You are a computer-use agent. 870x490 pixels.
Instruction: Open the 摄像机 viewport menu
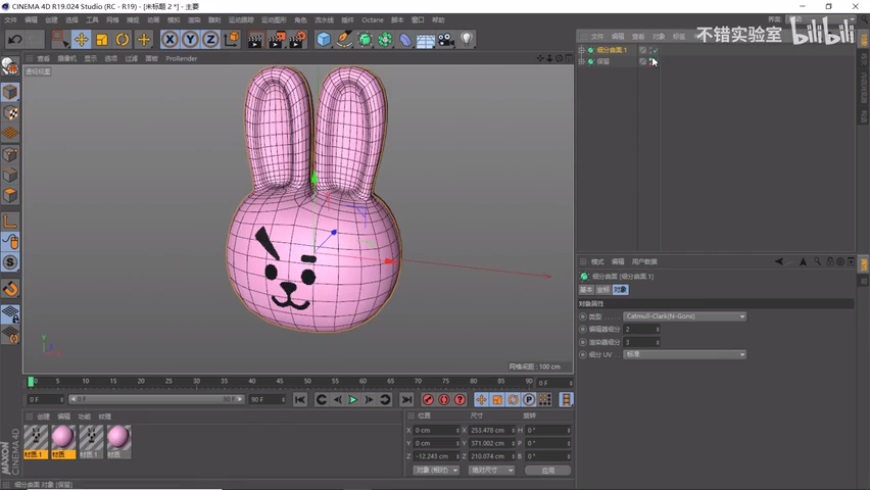coord(67,58)
